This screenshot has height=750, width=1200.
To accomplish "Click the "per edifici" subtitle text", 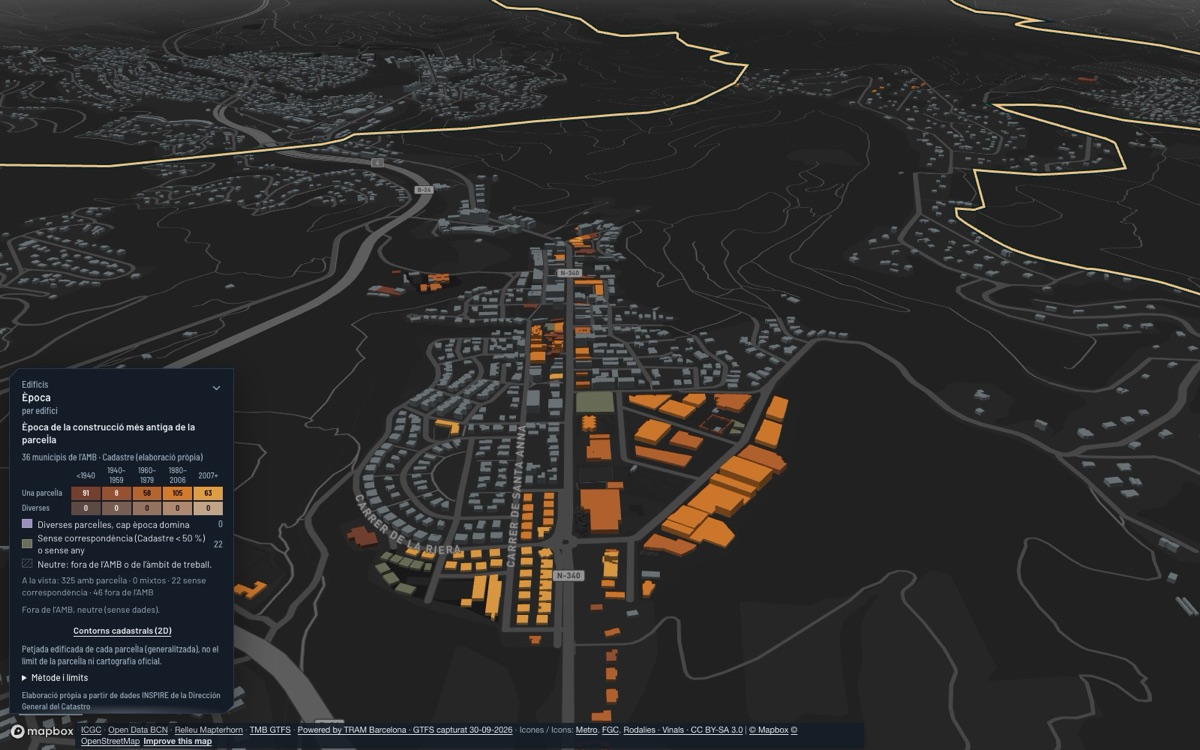I will (40, 411).
